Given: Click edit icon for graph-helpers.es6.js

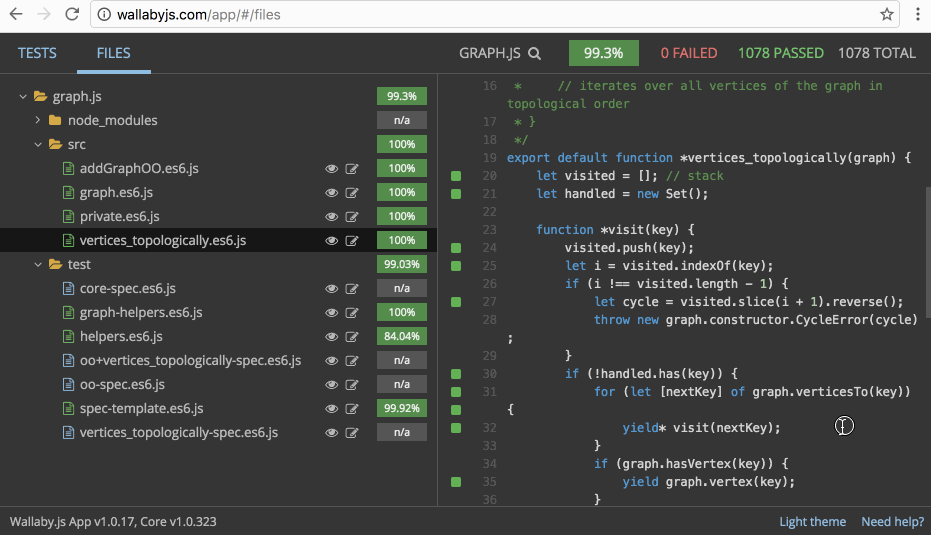Looking at the screenshot, I should point(352,312).
